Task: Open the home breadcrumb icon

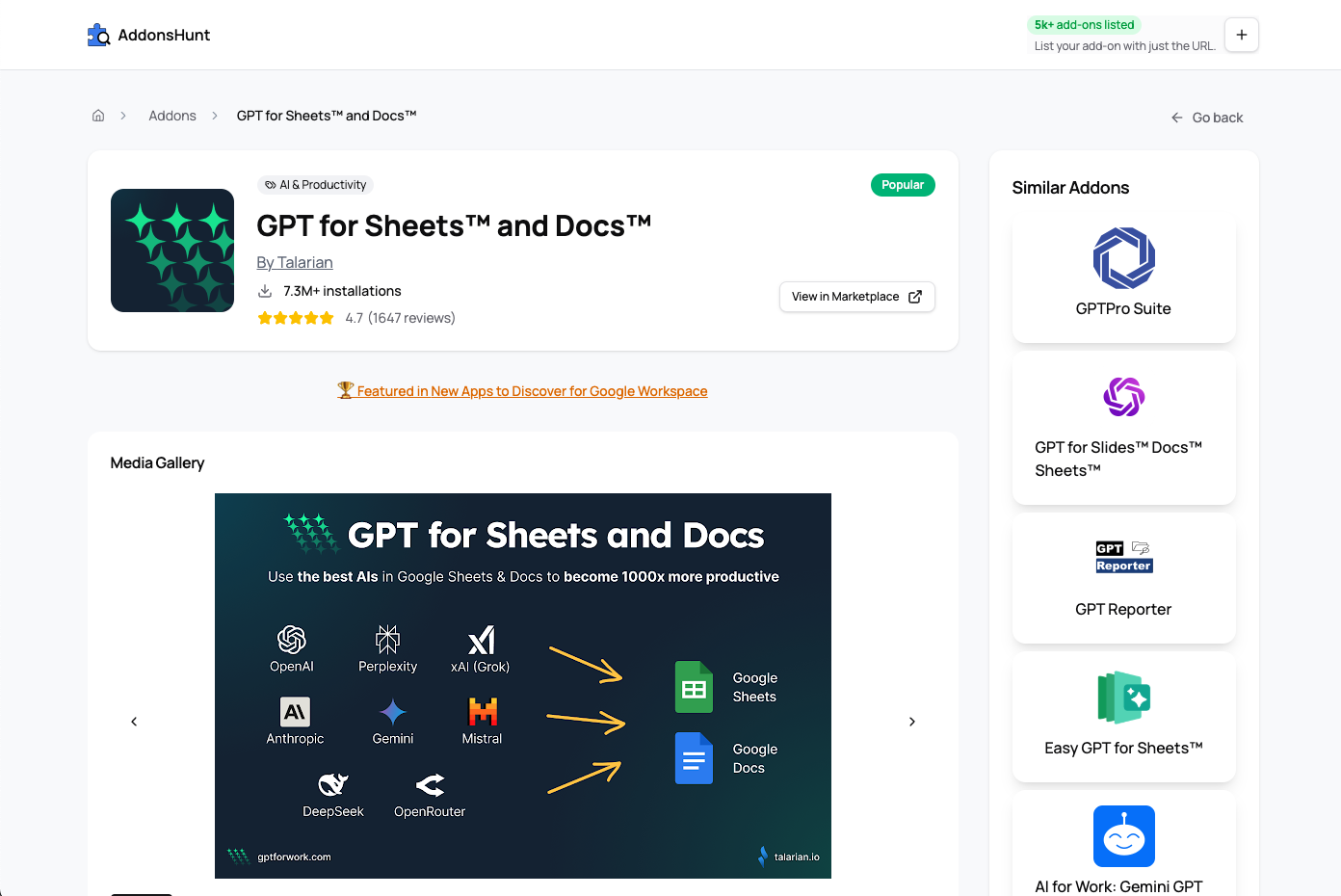Action: 98,116
